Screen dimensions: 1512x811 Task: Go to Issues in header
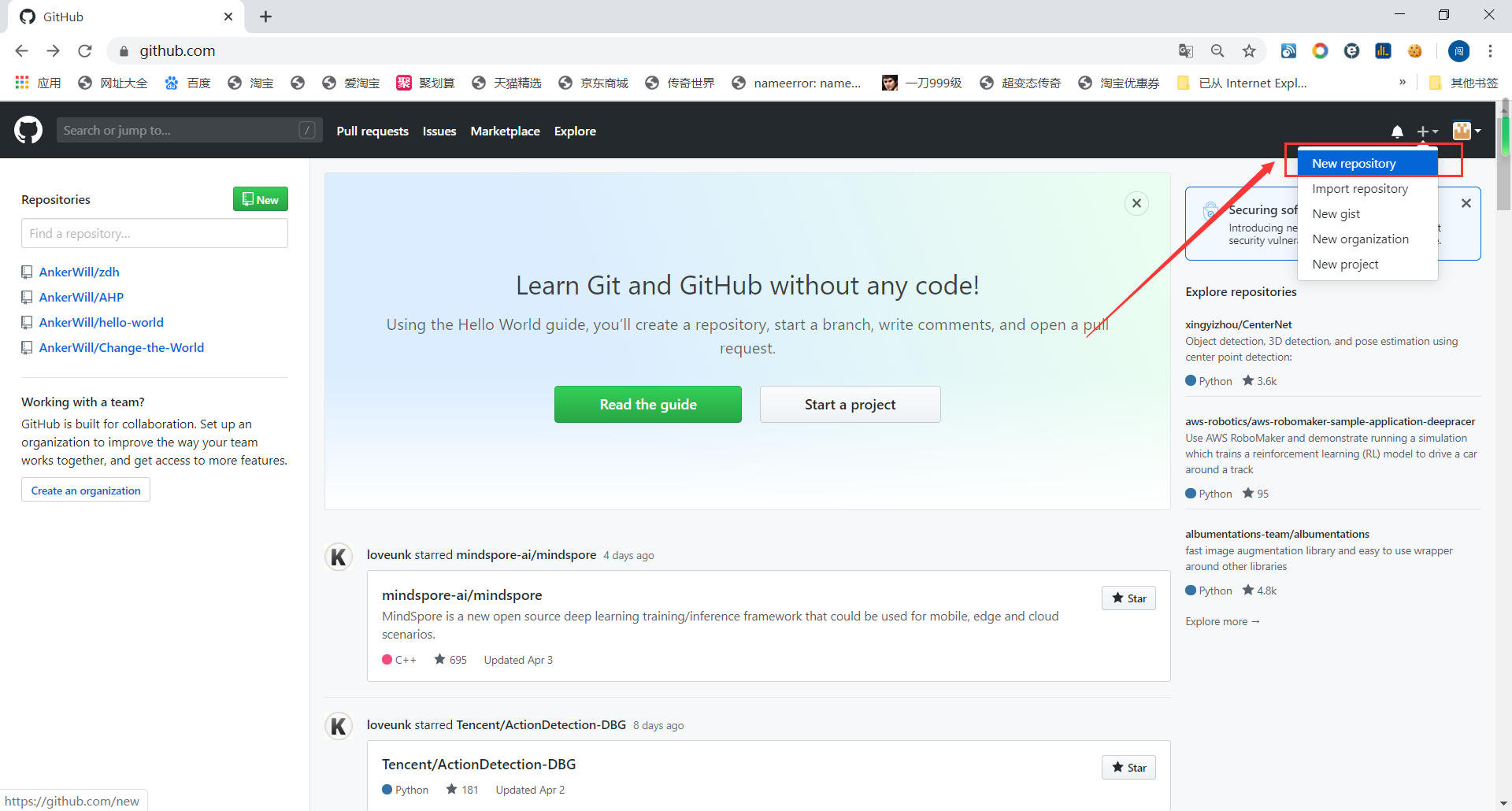click(x=439, y=131)
